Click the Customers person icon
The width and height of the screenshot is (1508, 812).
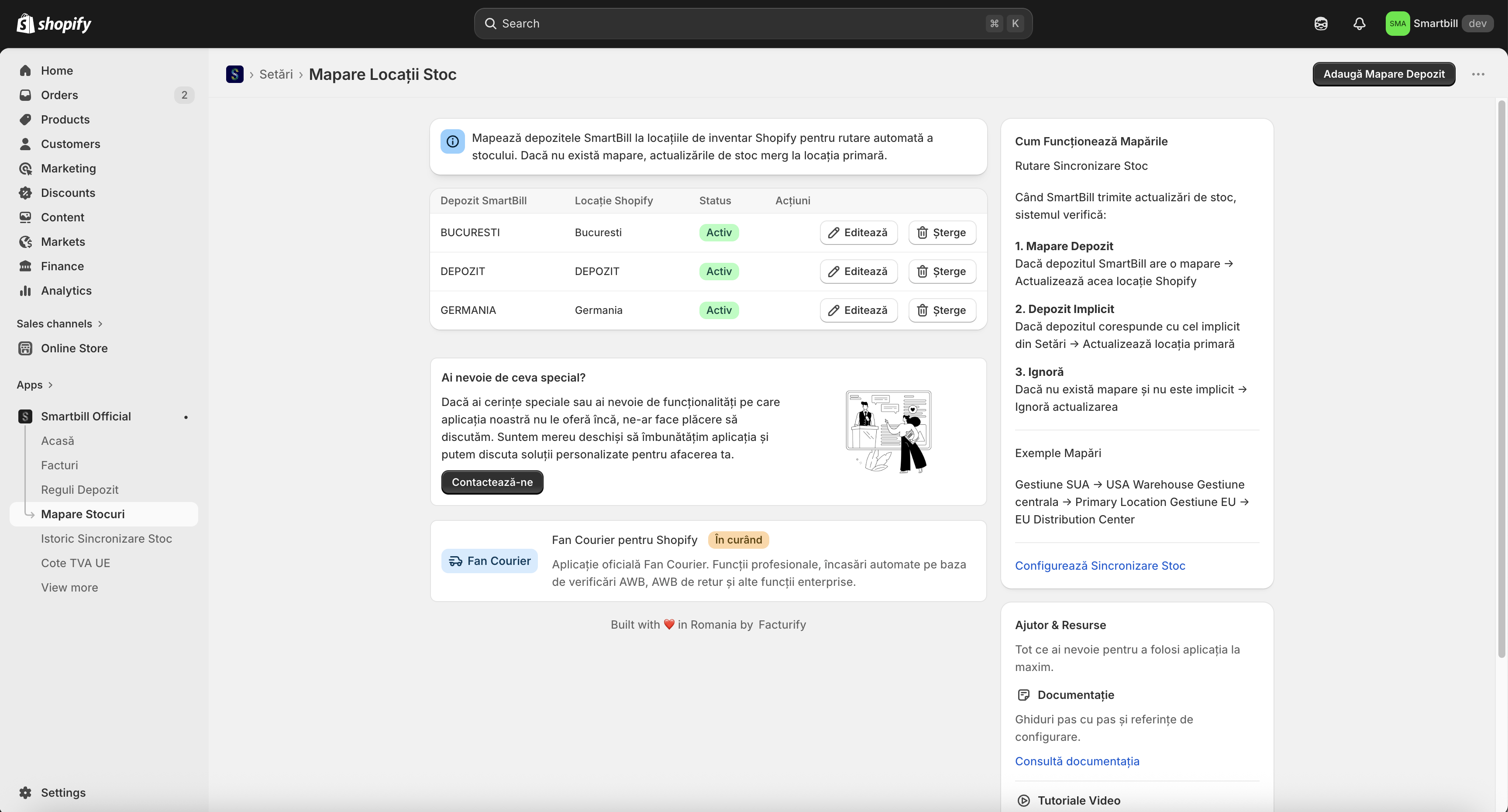[x=25, y=144]
